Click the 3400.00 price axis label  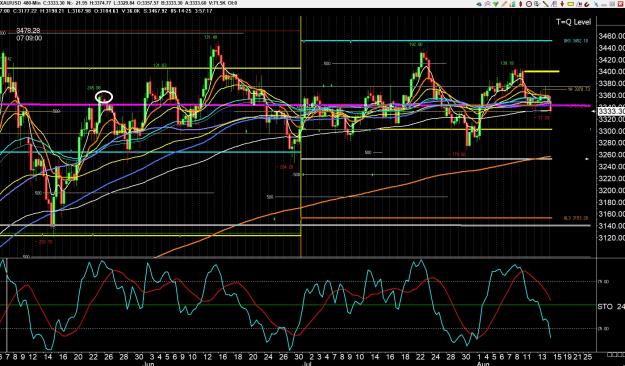pyautogui.click(x=611, y=72)
